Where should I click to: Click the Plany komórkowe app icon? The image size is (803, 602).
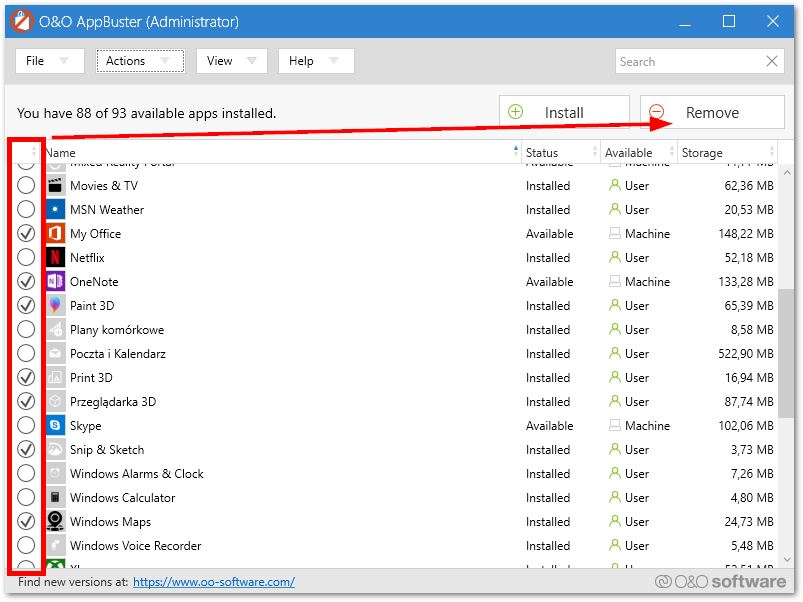coord(55,330)
